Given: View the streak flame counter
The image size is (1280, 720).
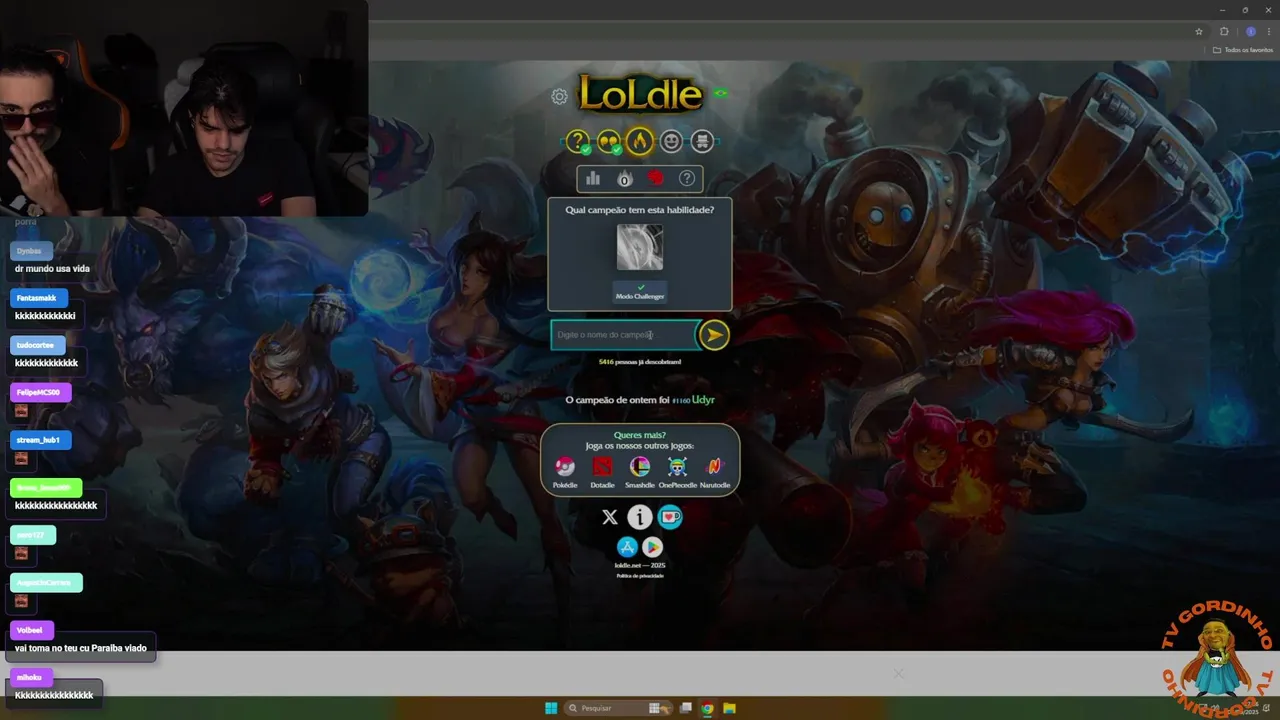Looking at the screenshot, I should [x=624, y=178].
